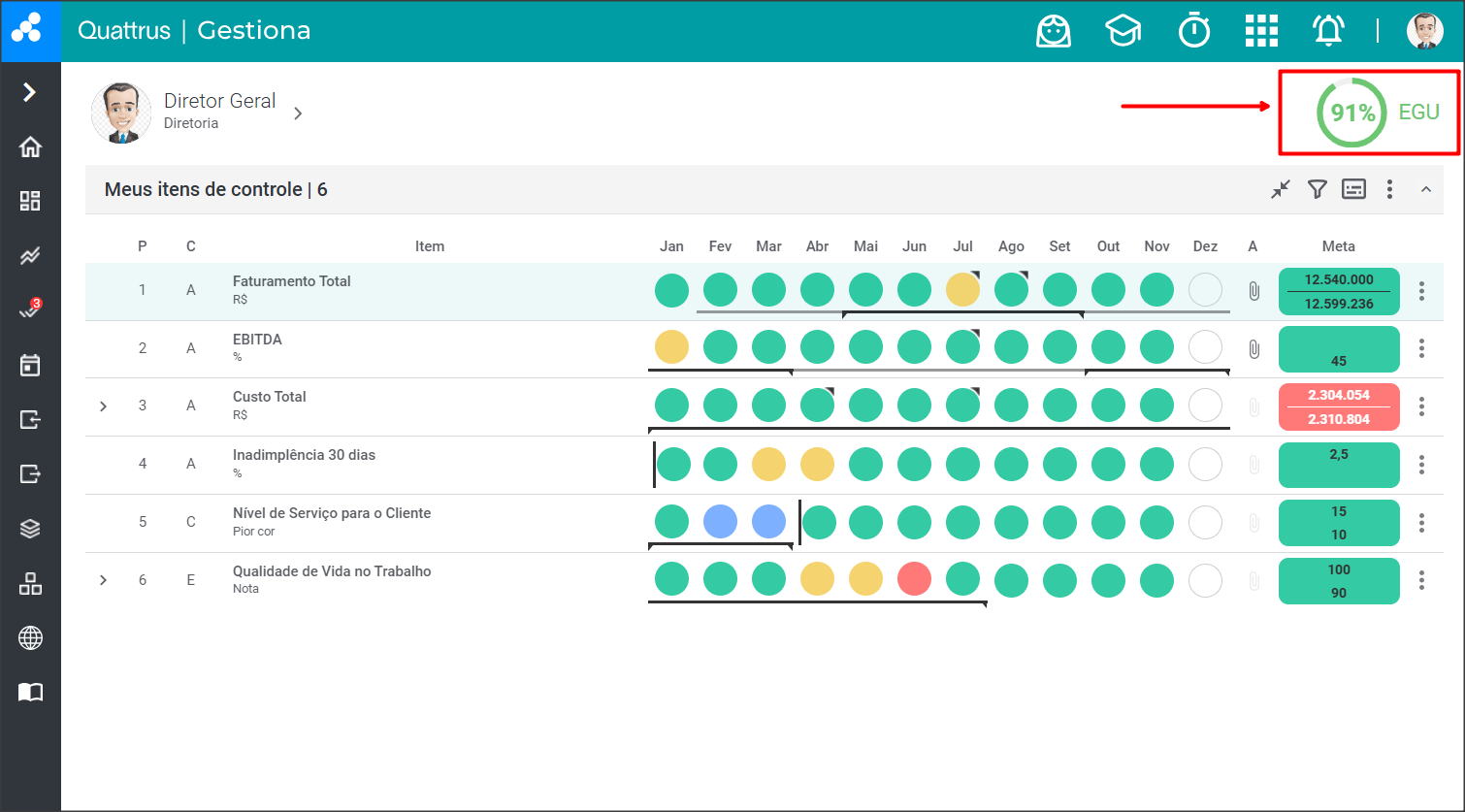
Task: Click the stopwatch timer icon
Action: click(1193, 31)
